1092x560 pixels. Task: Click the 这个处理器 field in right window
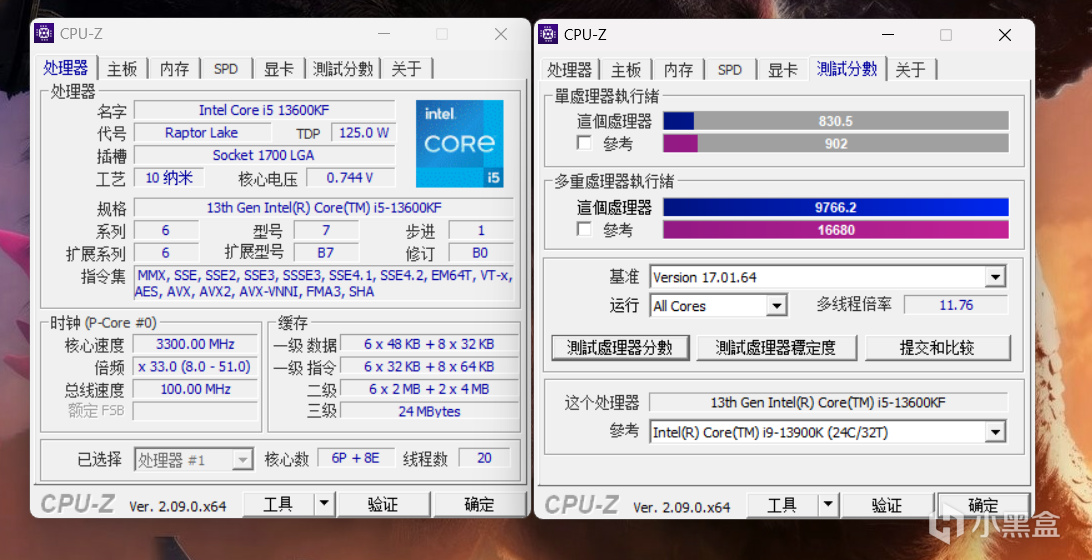pyautogui.click(x=828, y=403)
